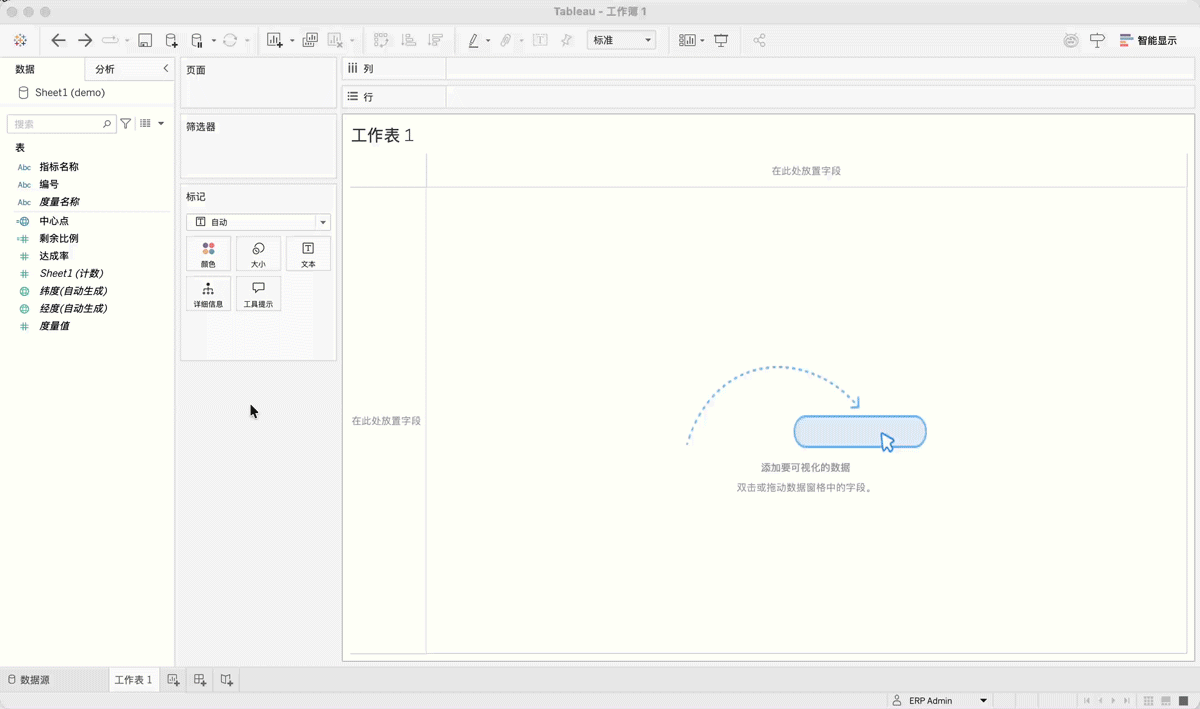Add a new data source from toolbar
Viewport: 1200px width, 709px height.
171,40
